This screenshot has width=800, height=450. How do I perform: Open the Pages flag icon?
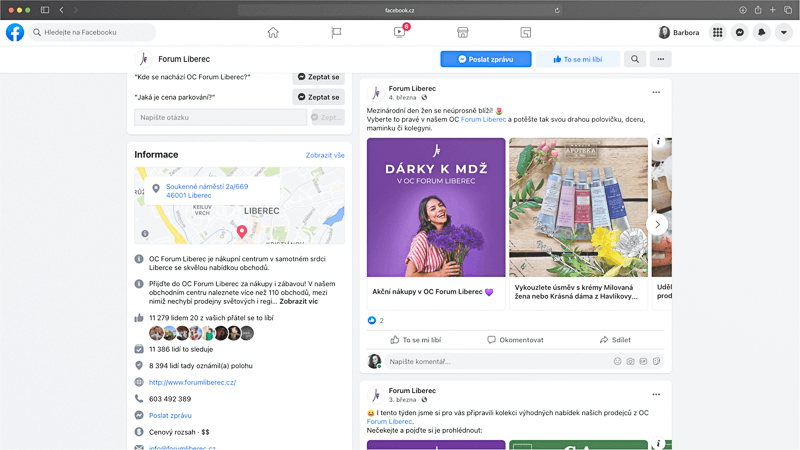click(x=336, y=32)
